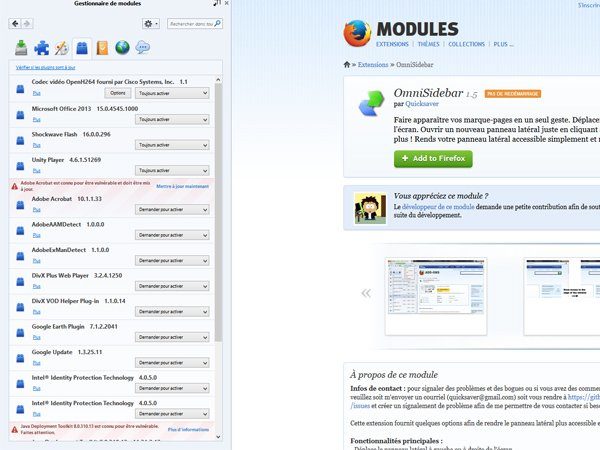Open activation dropdown for Microsoft Office 2013

pyautogui.click(x=172, y=119)
